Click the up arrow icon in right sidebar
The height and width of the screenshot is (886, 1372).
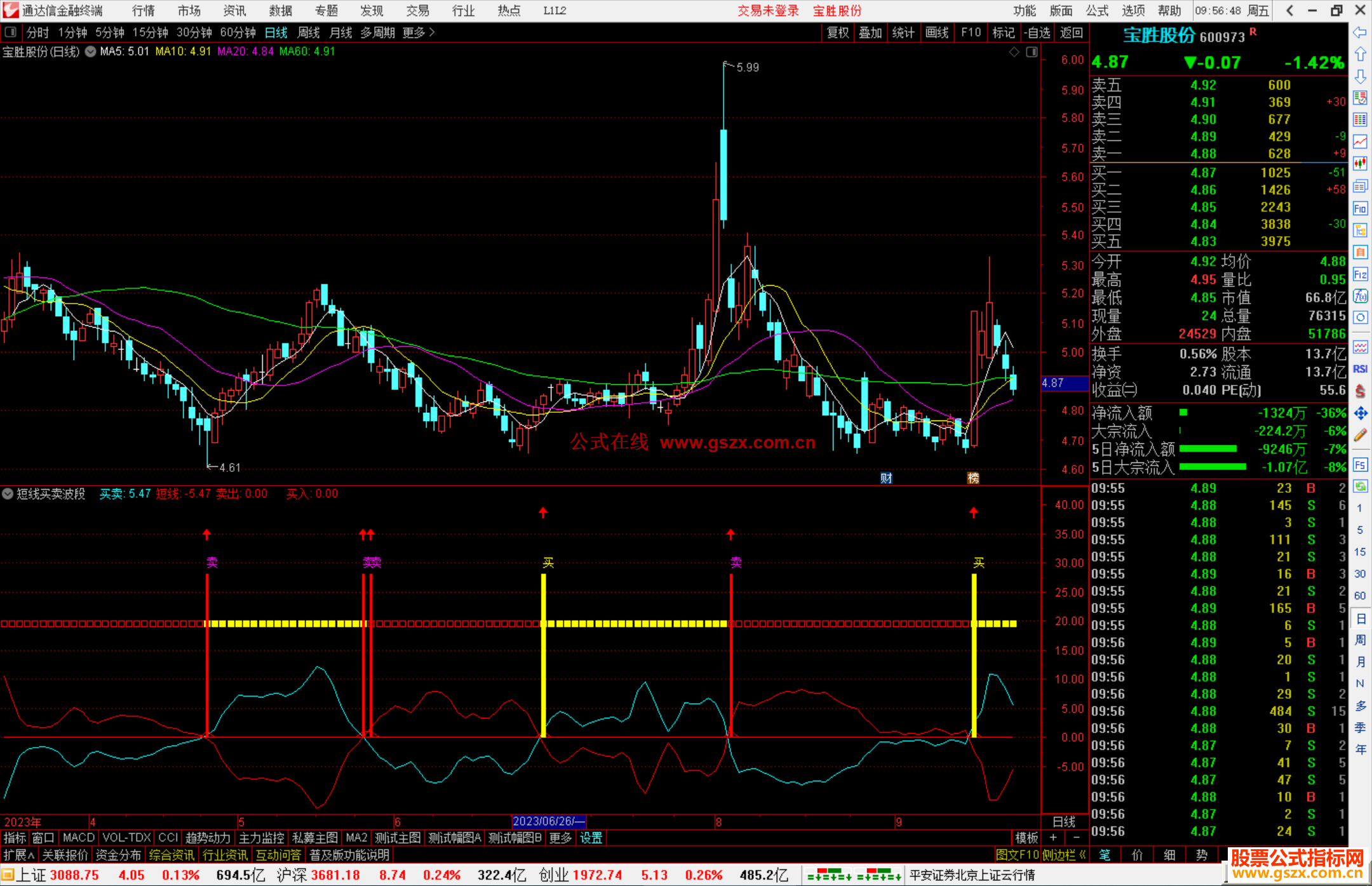click(x=1360, y=55)
